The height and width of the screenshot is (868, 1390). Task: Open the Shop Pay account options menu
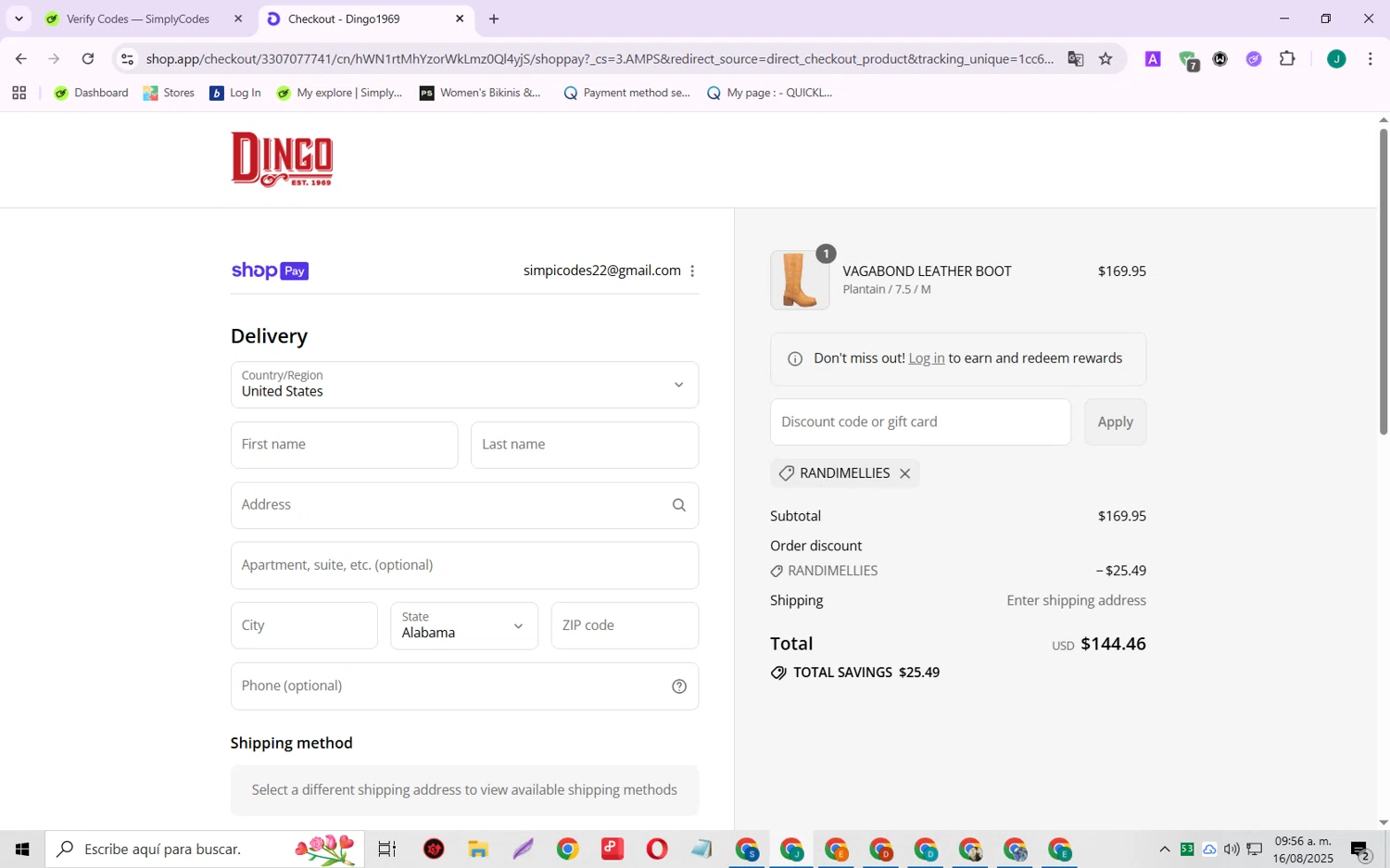(x=692, y=271)
